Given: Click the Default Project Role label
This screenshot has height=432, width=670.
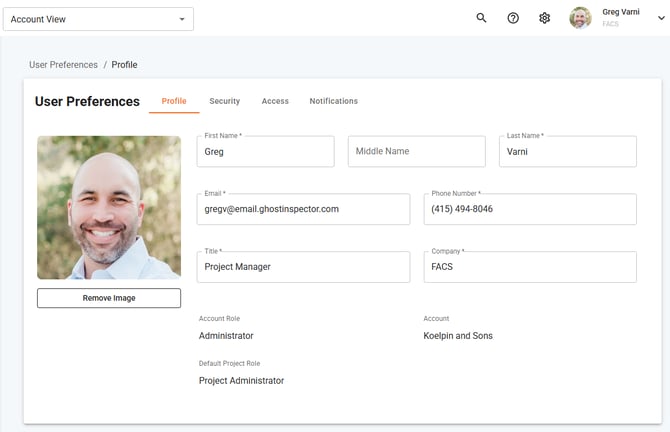Looking at the screenshot, I should tap(229, 364).
